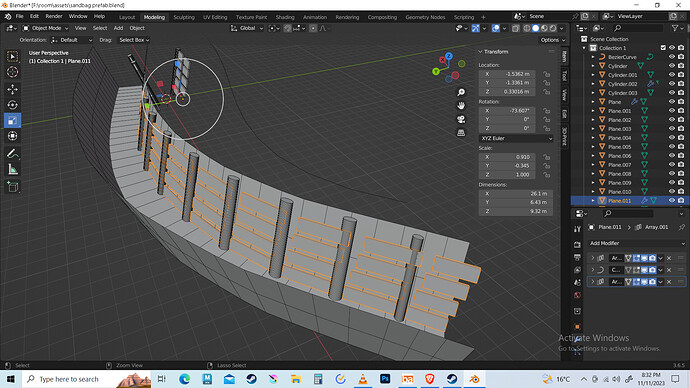Toggle X-ray display icon
The height and width of the screenshot is (388, 690).
coord(515,28)
